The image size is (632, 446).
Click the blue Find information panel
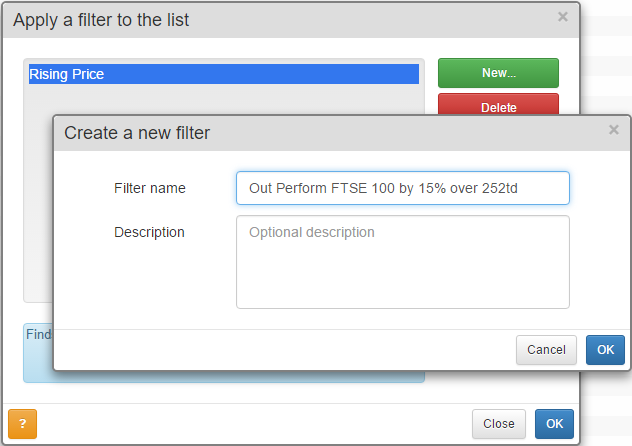pos(38,353)
